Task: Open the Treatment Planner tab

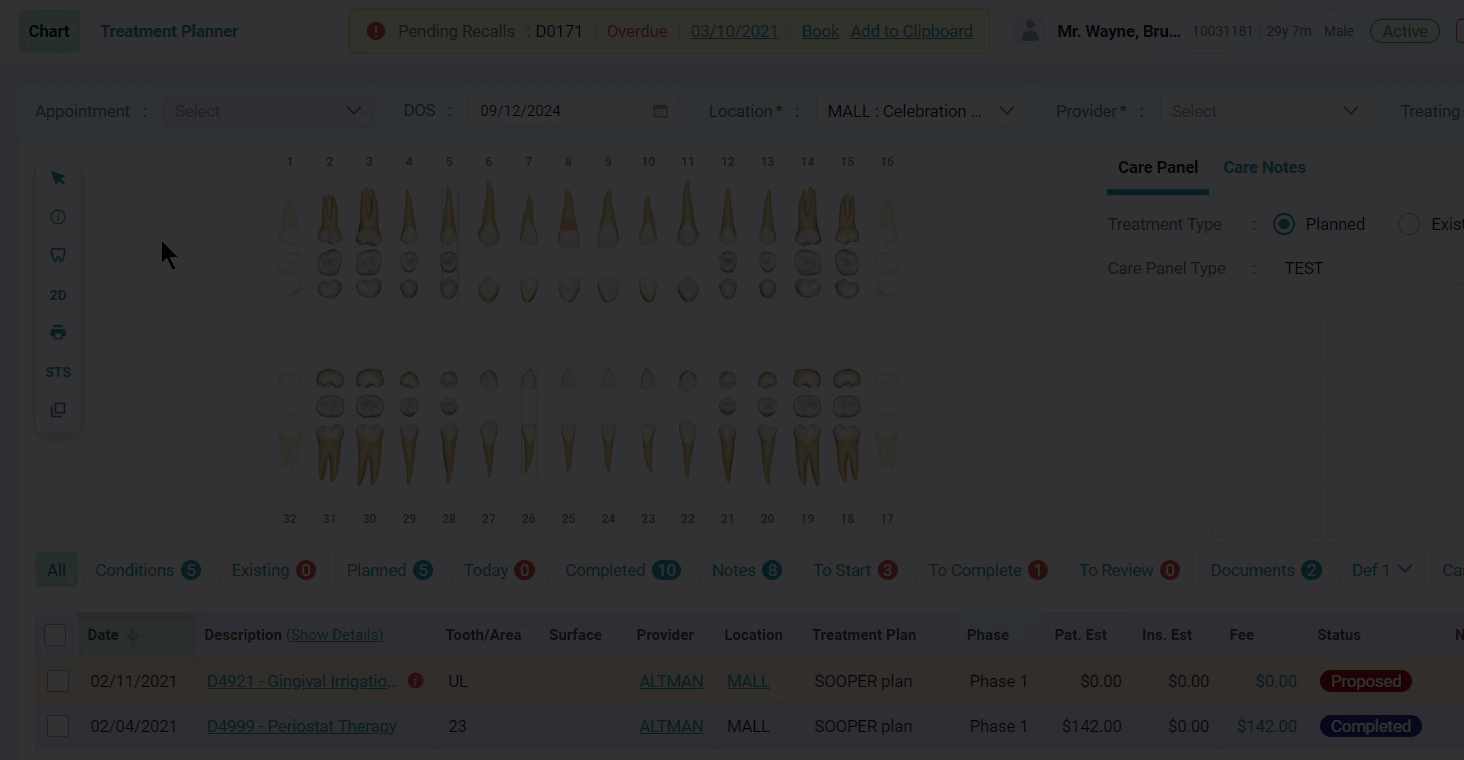Action: click(168, 31)
